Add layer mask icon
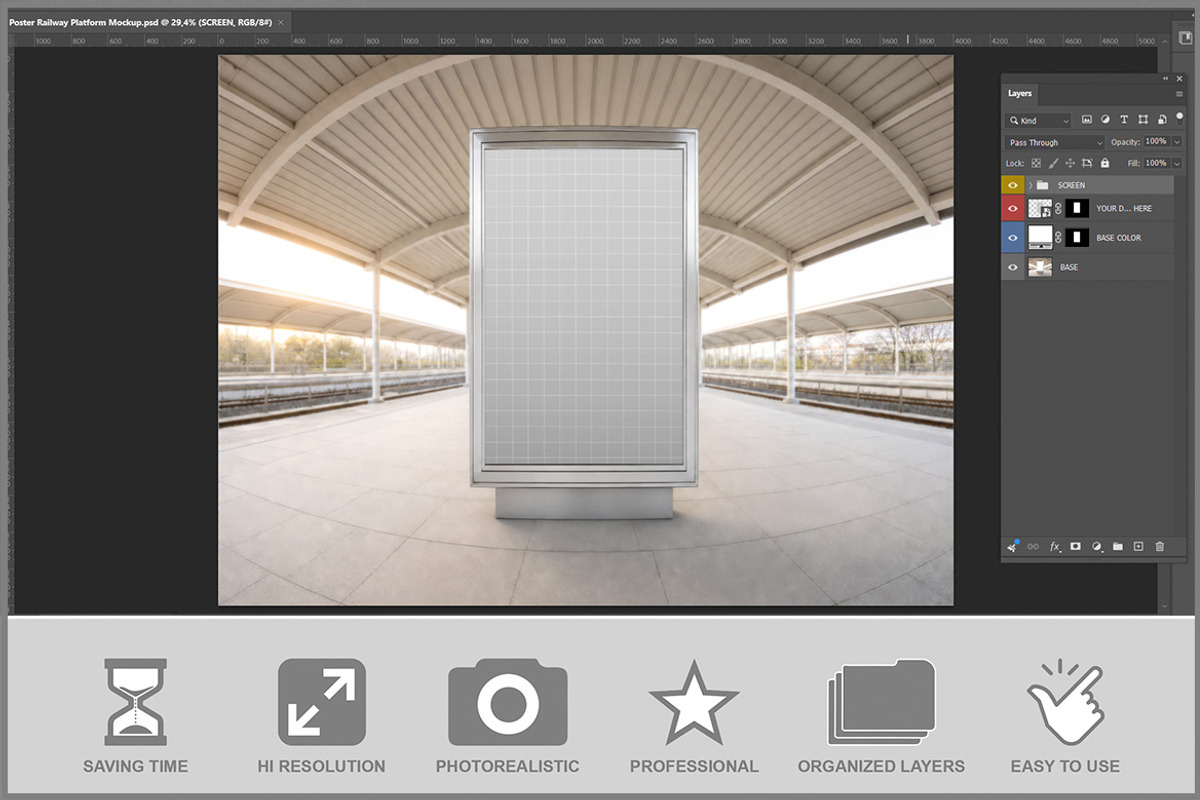 [x=1075, y=547]
